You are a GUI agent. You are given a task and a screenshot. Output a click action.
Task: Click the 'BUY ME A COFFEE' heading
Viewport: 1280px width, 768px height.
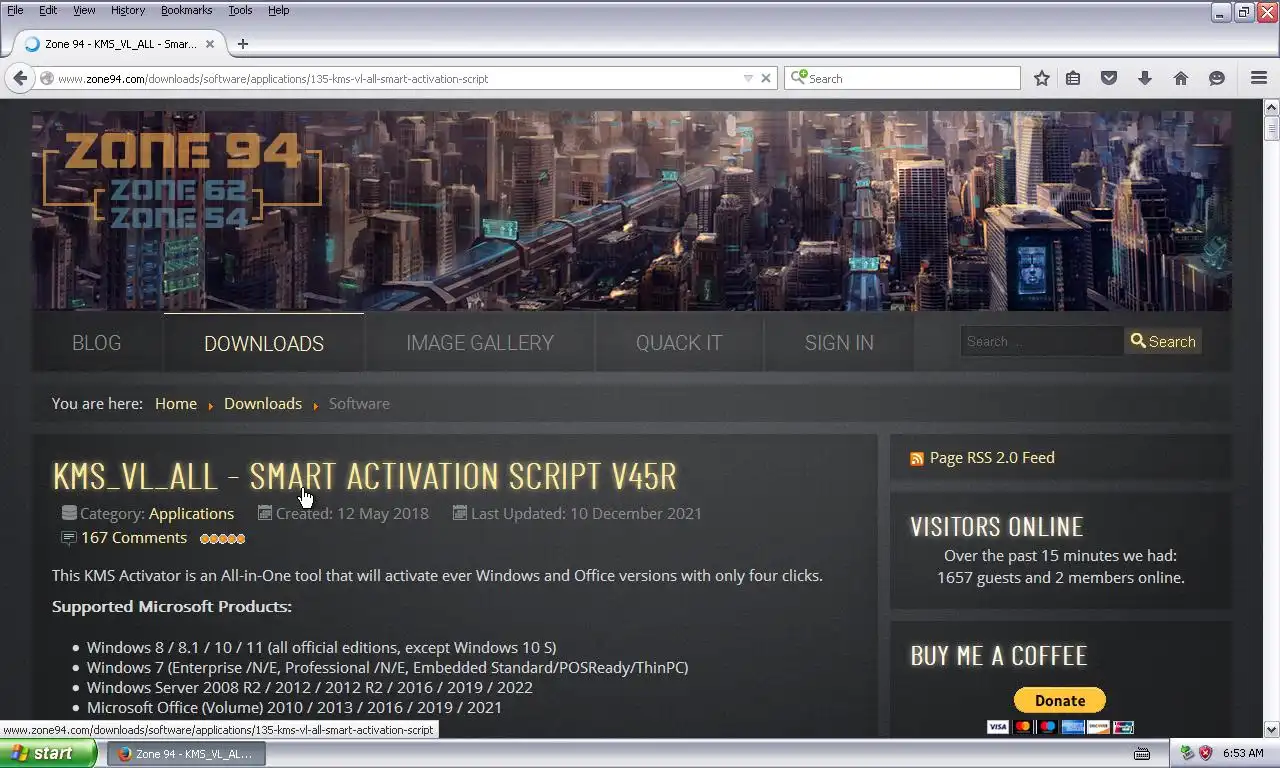pyautogui.click(x=999, y=656)
